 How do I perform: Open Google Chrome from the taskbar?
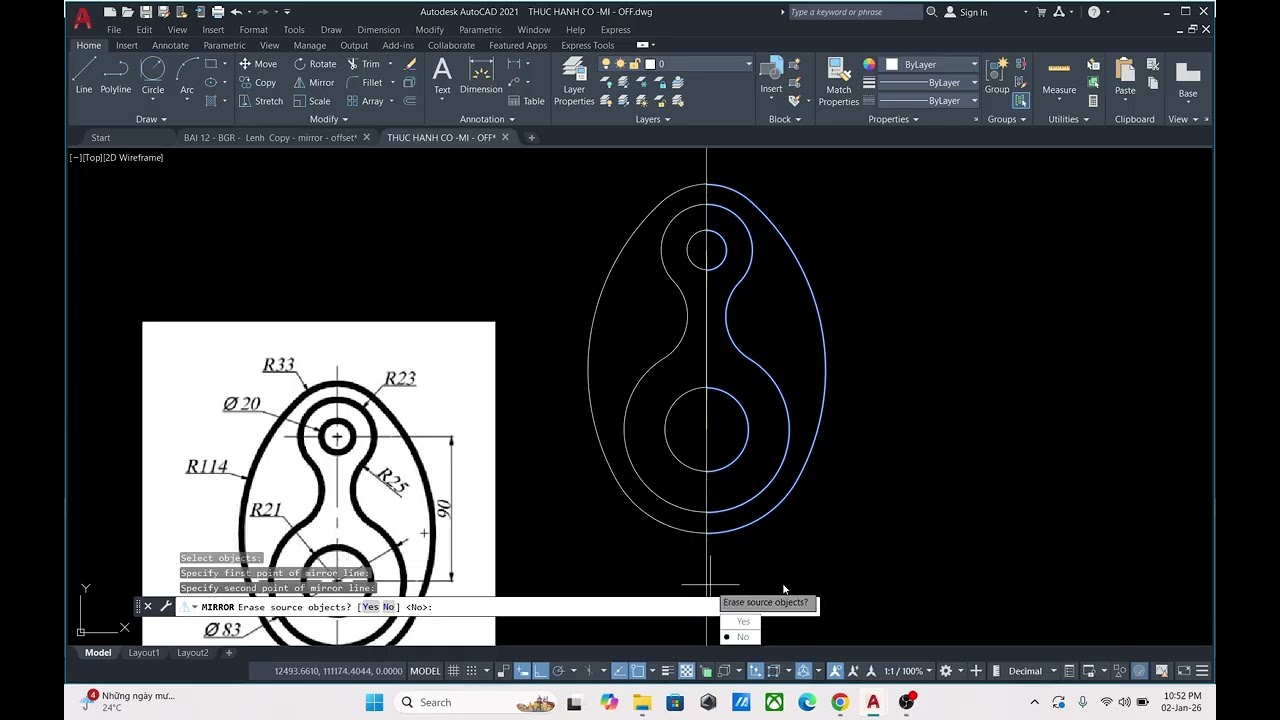click(840, 702)
